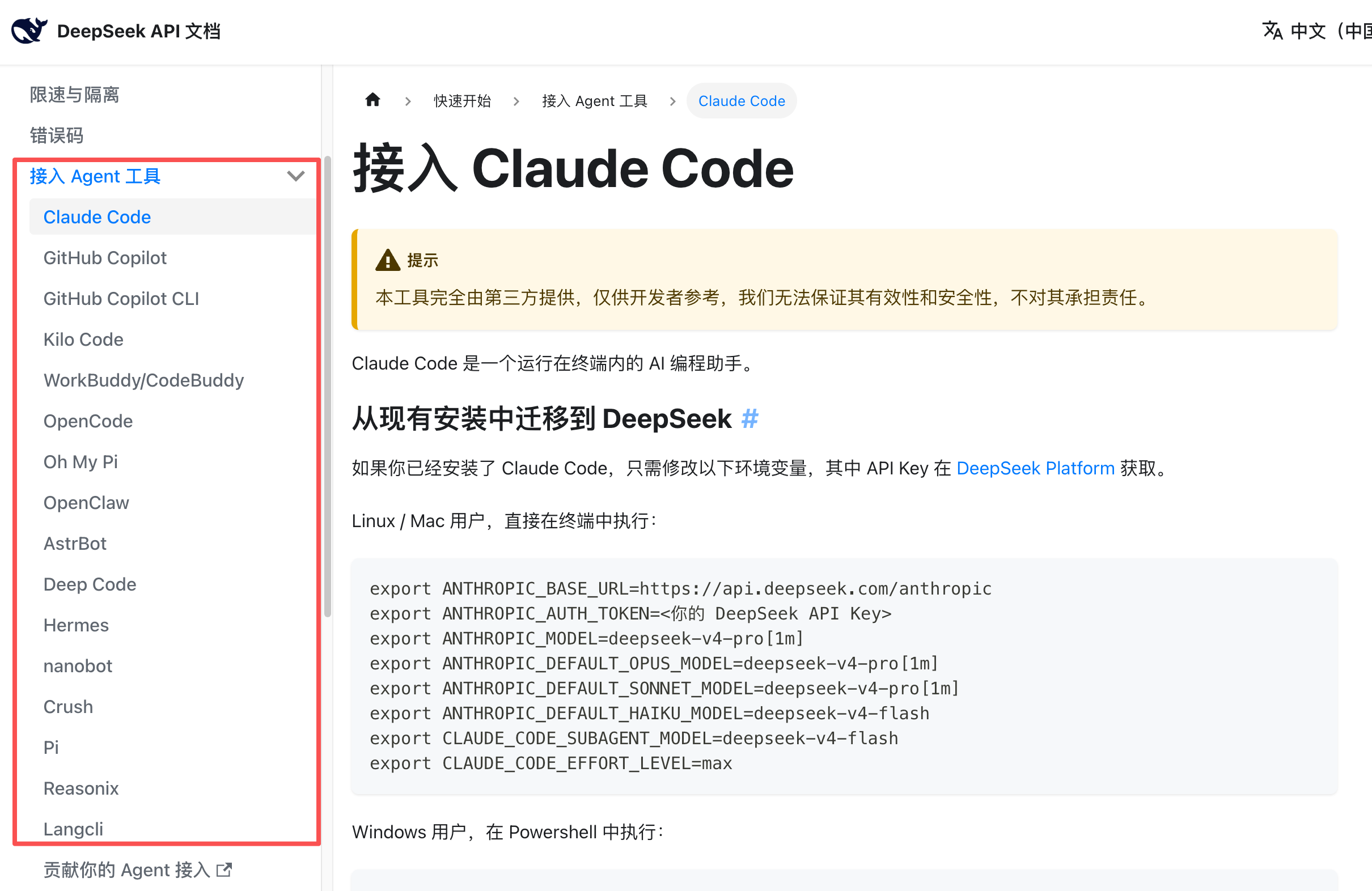Screen dimensions: 1372x891
Task: Click the Claude Code breadcrumb pill
Action: click(x=742, y=101)
